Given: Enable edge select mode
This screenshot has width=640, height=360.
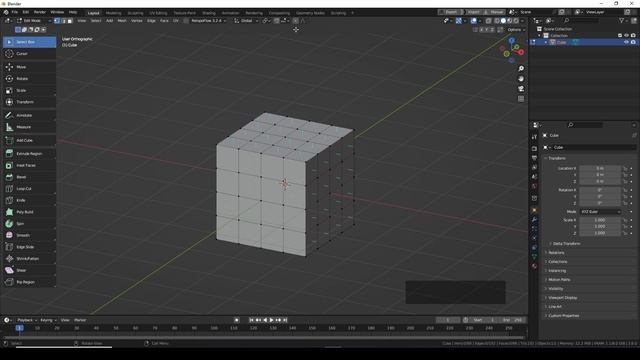Looking at the screenshot, I should coord(63,20).
